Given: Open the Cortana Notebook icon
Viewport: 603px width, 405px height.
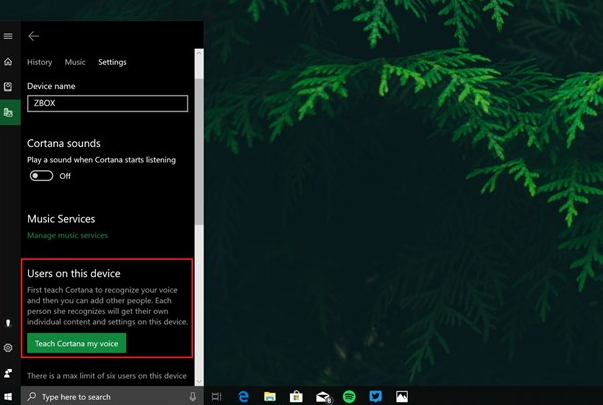Looking at the screenshot, I should coord(8,87).
